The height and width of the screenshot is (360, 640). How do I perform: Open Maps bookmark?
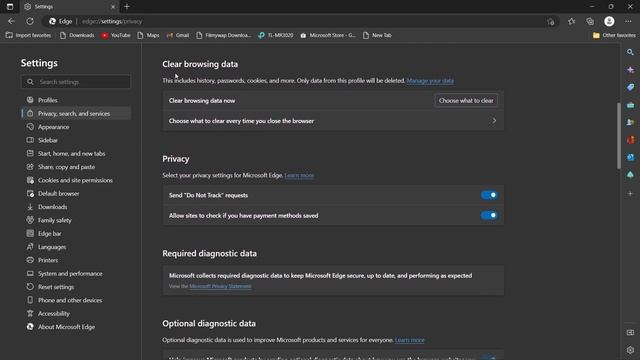tap(148, 36)
